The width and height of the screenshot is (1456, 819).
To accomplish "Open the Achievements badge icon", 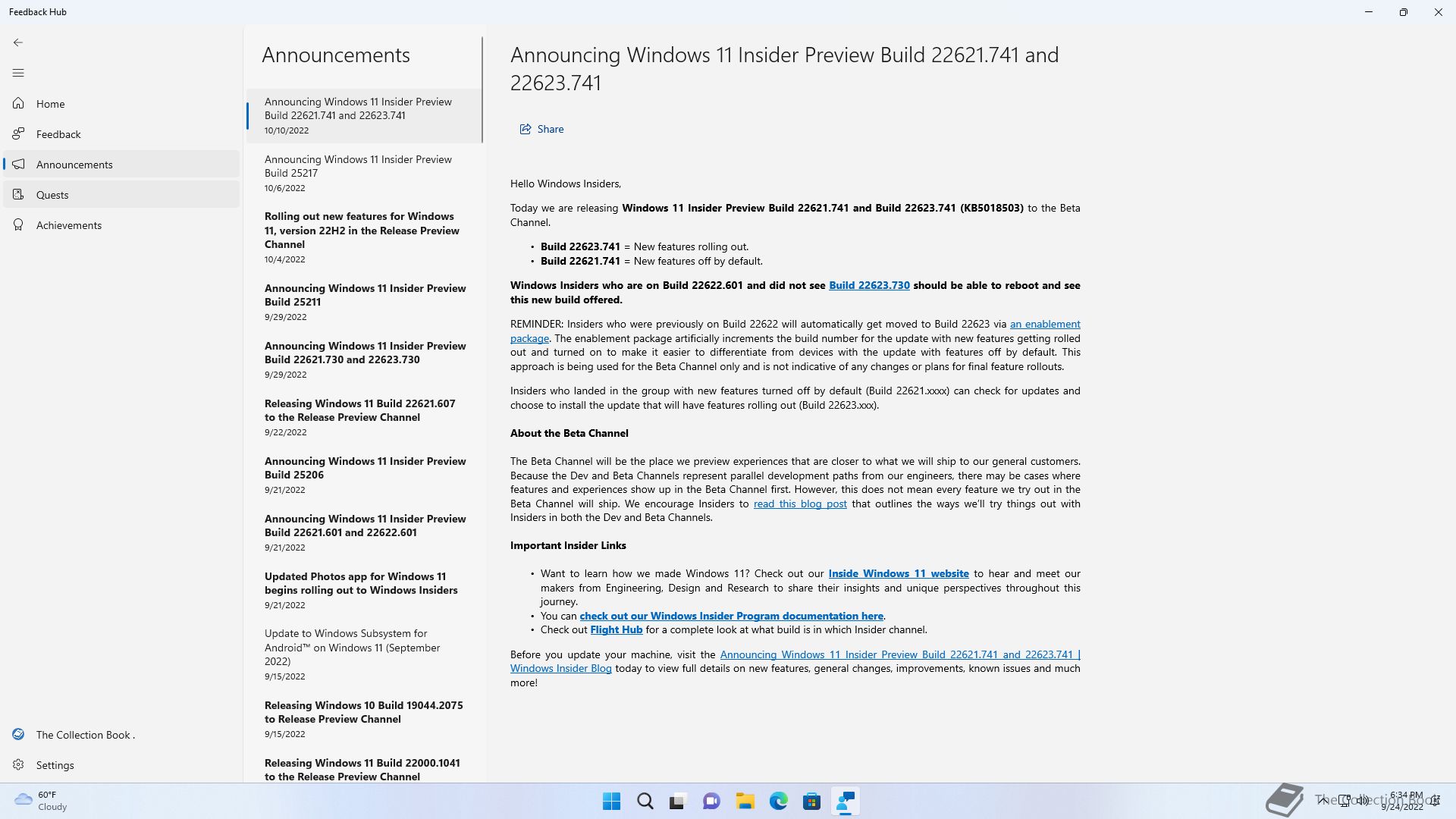I will (18, 224).
